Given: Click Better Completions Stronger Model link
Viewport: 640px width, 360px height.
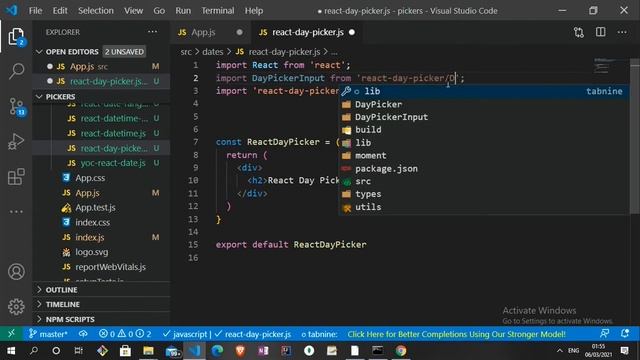Looking at the screenshot, I should [x=456, y=334].
